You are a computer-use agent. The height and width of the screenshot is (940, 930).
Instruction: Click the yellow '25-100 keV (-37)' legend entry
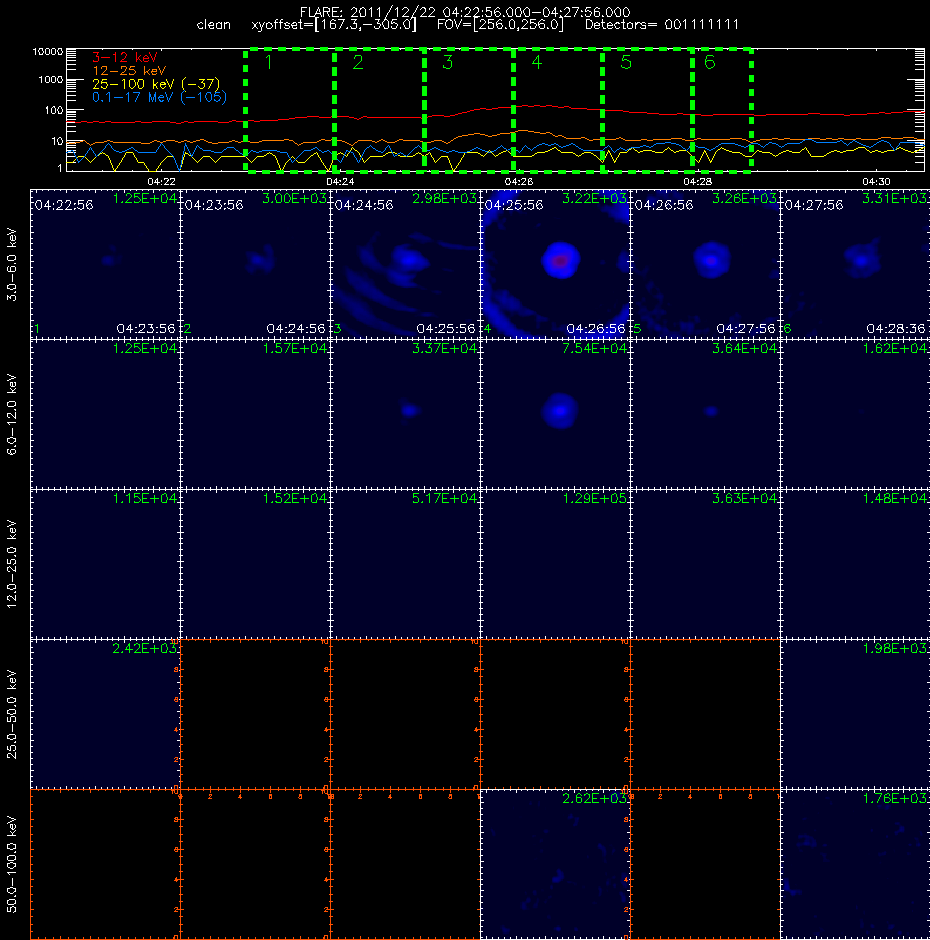point(156,84)
